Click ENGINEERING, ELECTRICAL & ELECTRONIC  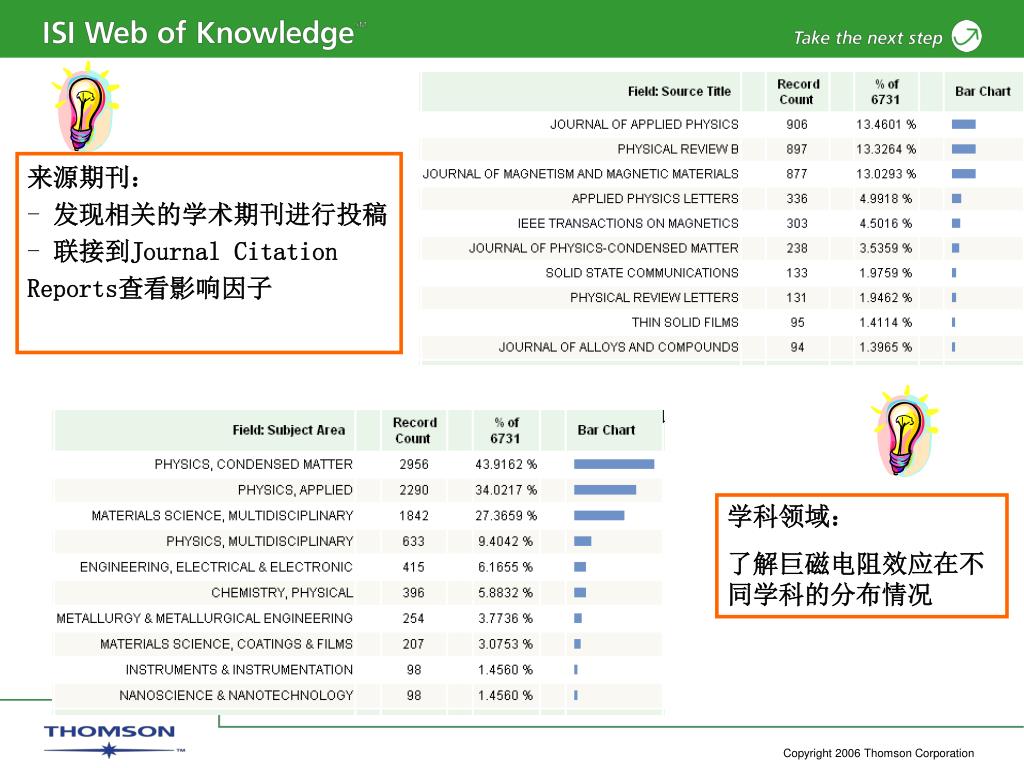click(x=216, y=567)
